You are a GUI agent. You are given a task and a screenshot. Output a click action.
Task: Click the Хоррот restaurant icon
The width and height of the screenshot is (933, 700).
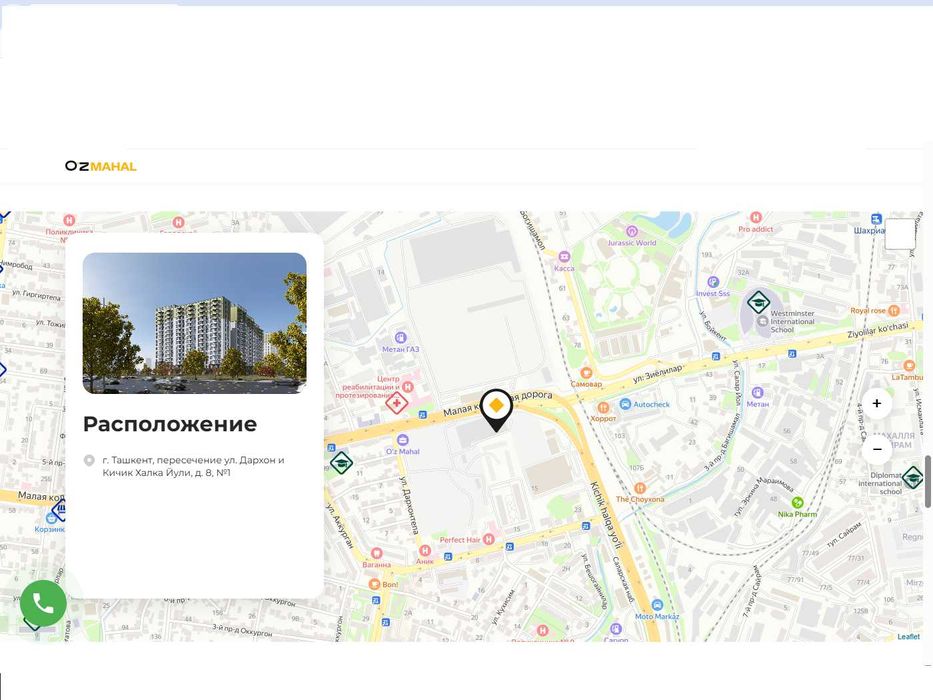click(x=603, y=408)
